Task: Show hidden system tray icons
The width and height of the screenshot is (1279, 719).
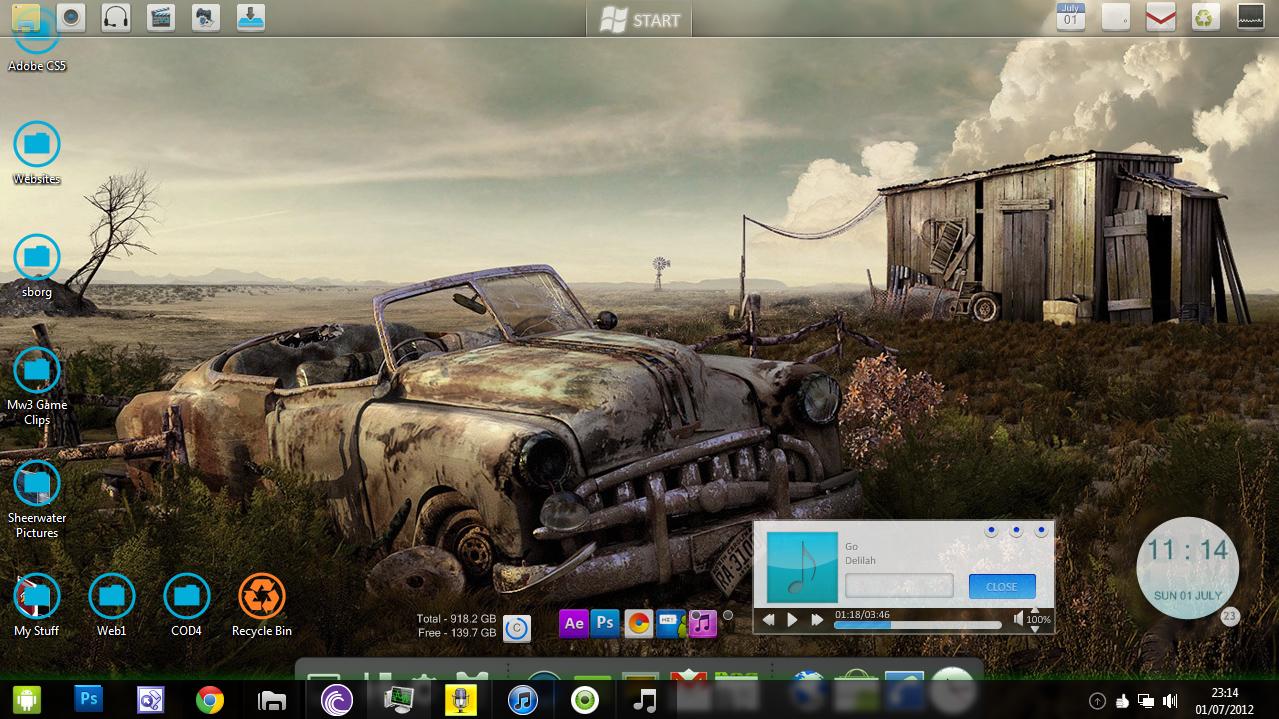Action: (x=1097, y=701)
